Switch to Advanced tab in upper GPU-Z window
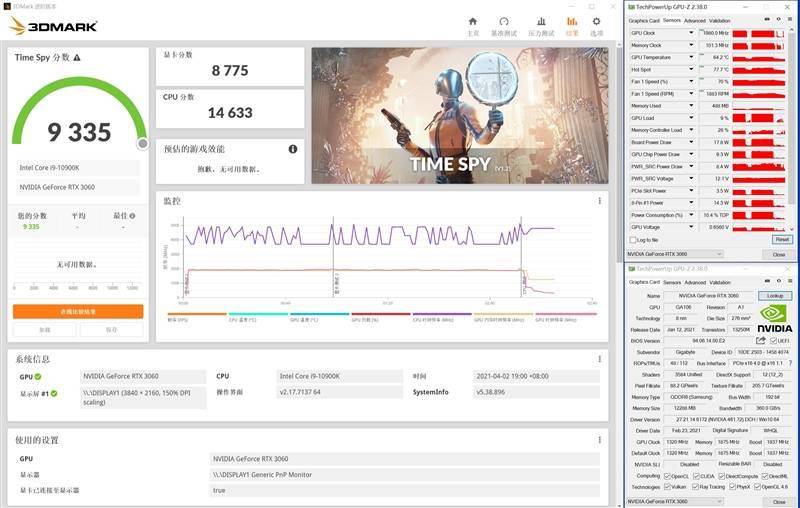This screenshot has width=800, height=508. click(694, 21)
